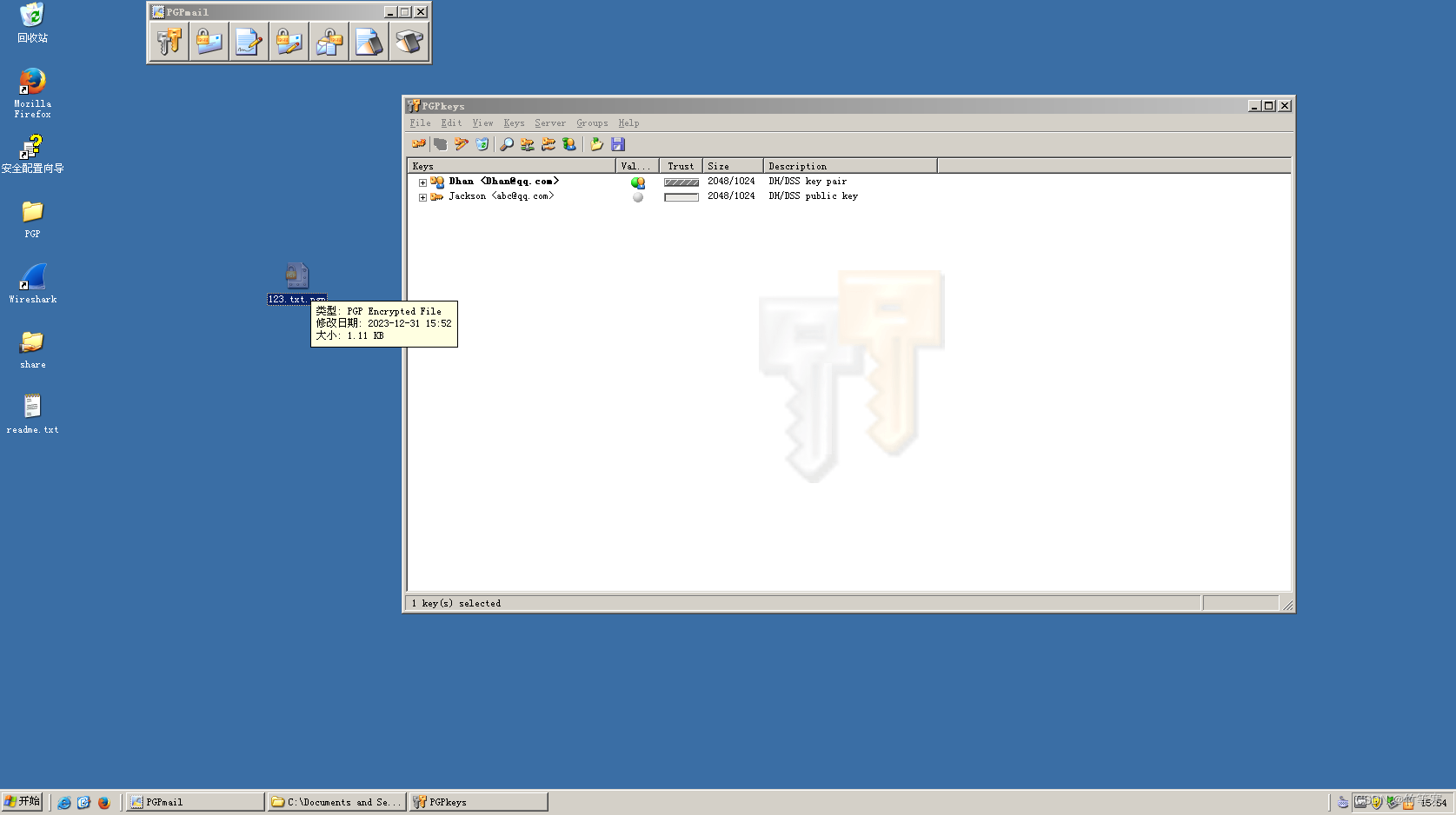Open the Server menu in PGPkeys
This screenshot has height=815, width=1456.
(x=550, y=123)
